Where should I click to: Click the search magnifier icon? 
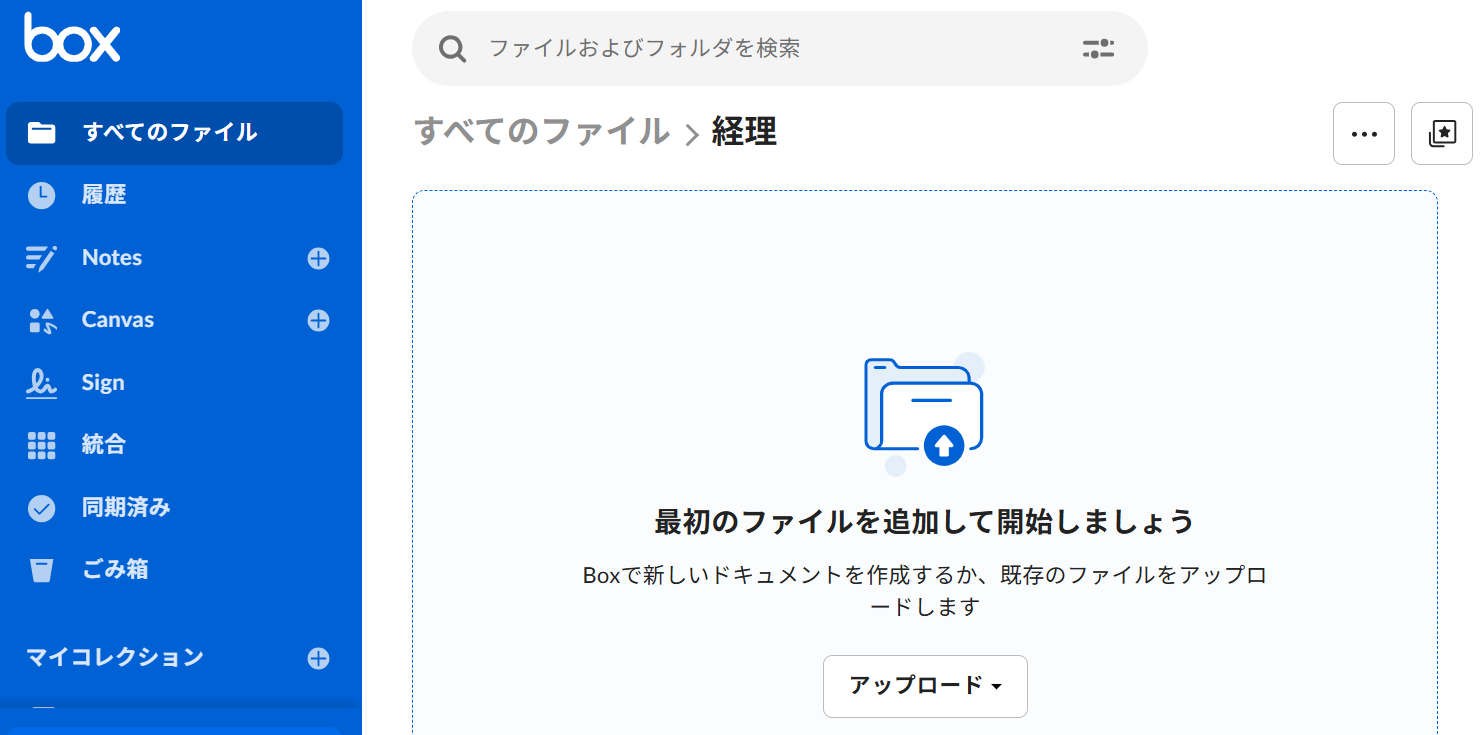tap(452, 48)
